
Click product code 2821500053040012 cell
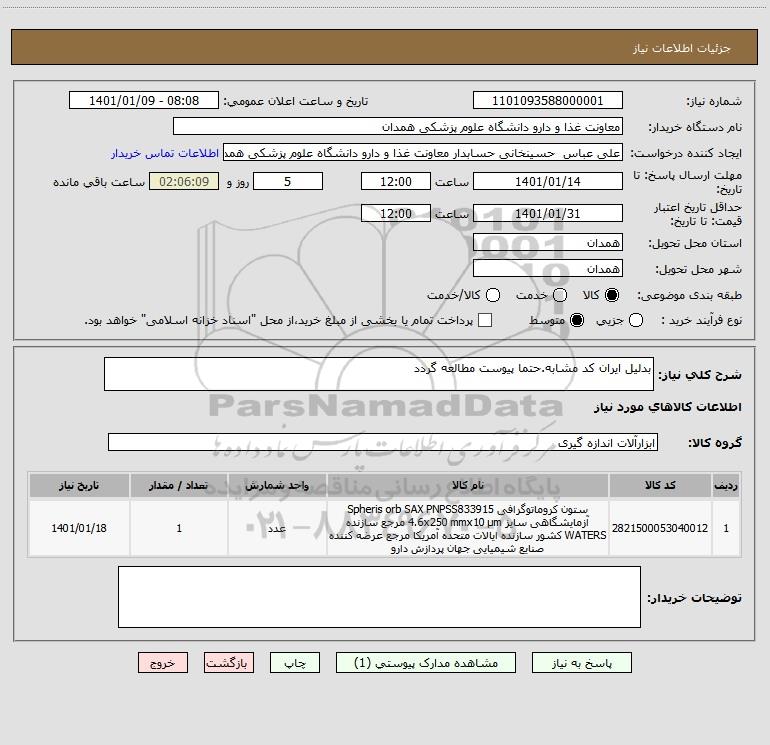coord(660,528)
